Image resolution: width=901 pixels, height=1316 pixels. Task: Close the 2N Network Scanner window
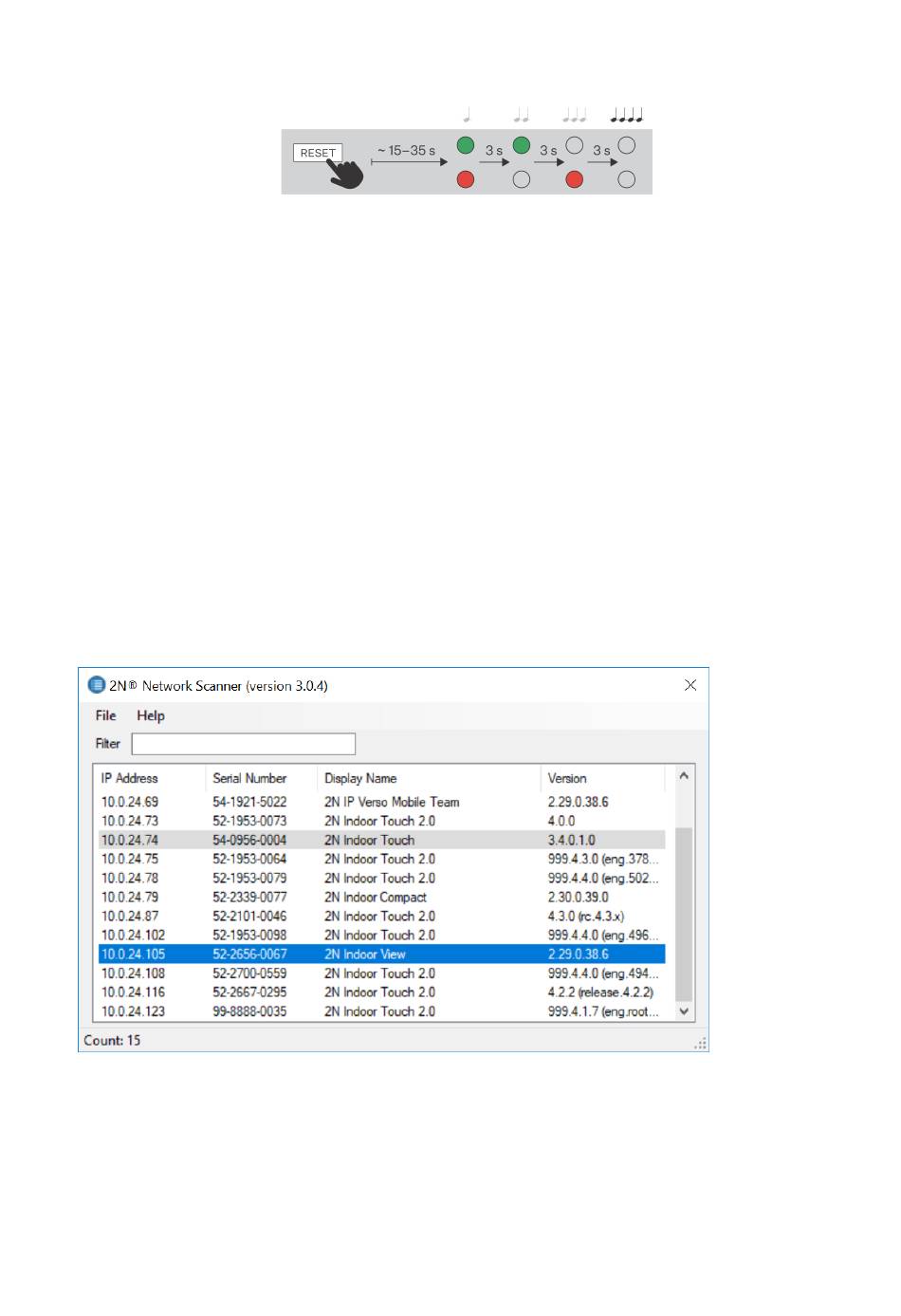pyautogui.click(x=690, y=685)
